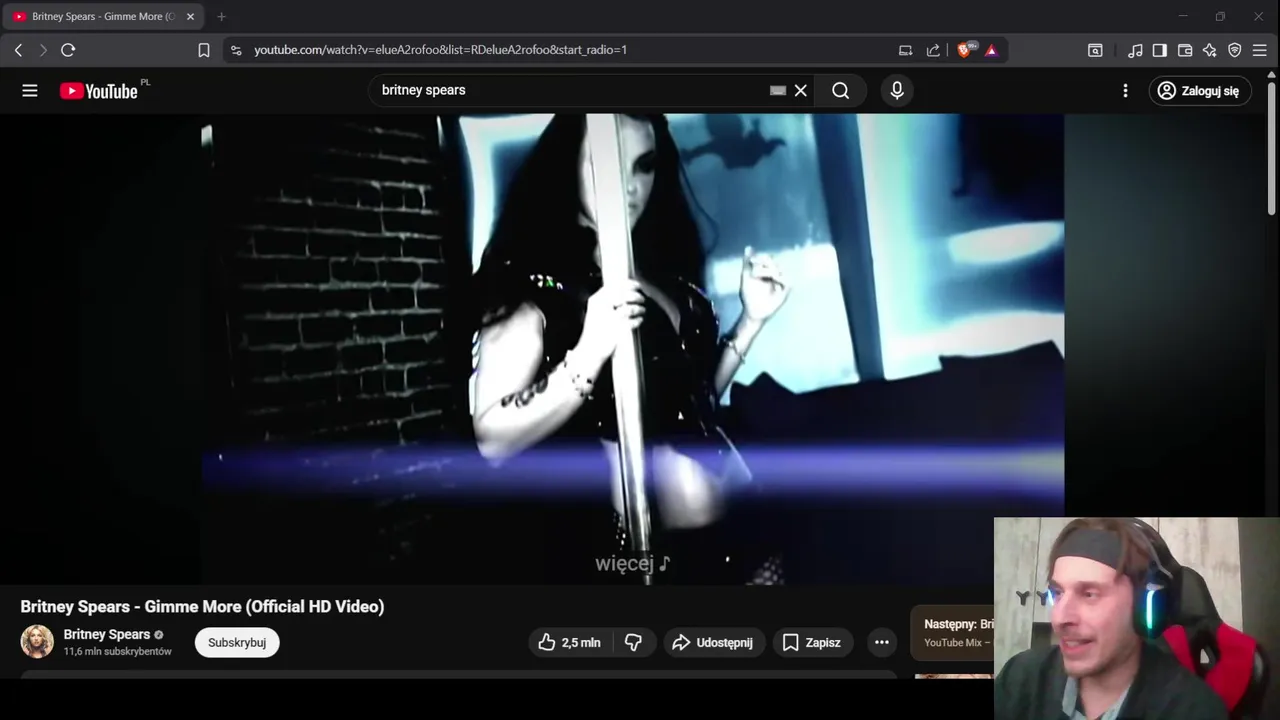Open the Britney Spears channel avatar
Image resolution: width=1280 pixels, height=720 pixels.
(37, 642)
